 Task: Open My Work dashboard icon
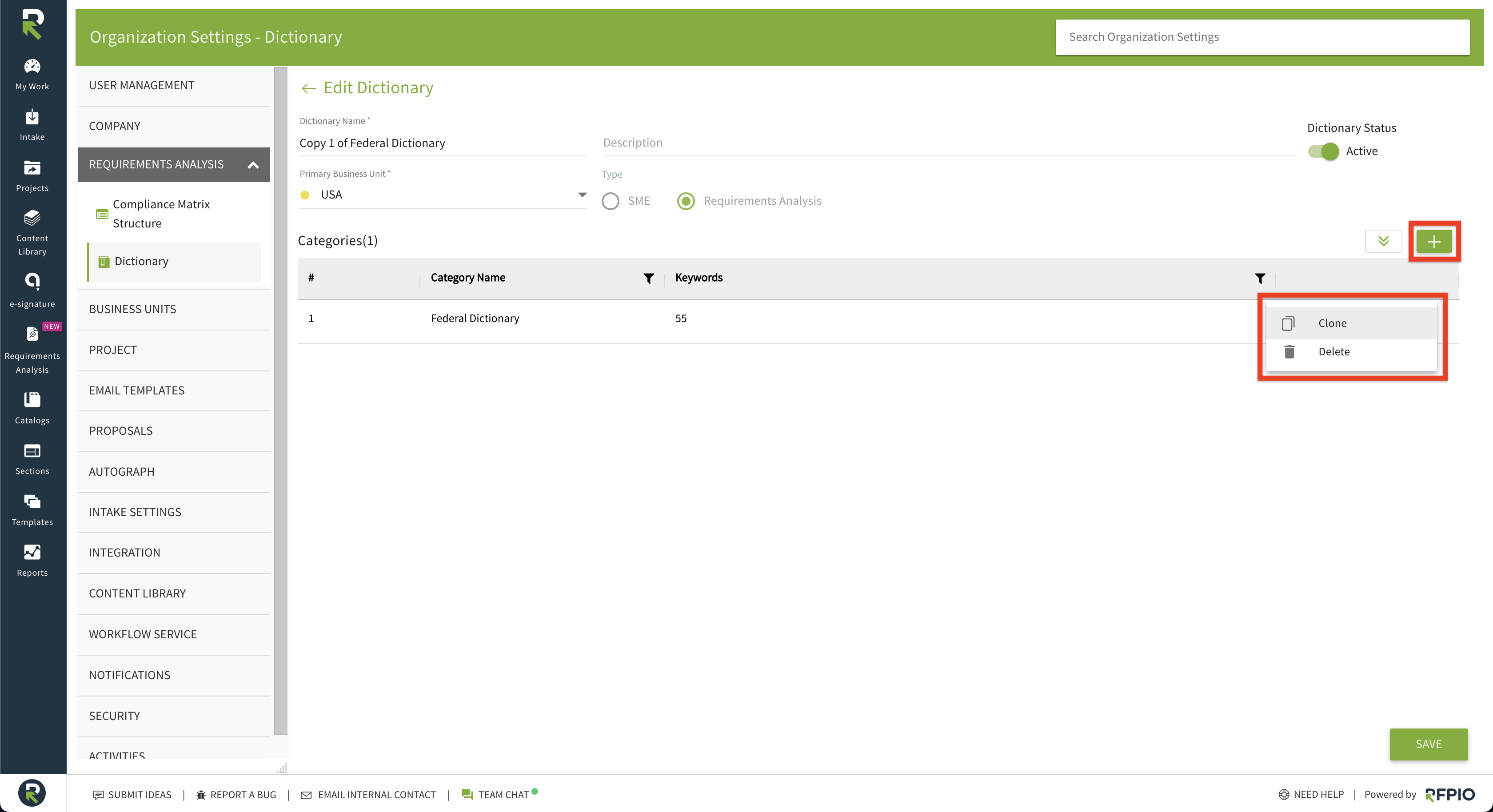(32, 66)
